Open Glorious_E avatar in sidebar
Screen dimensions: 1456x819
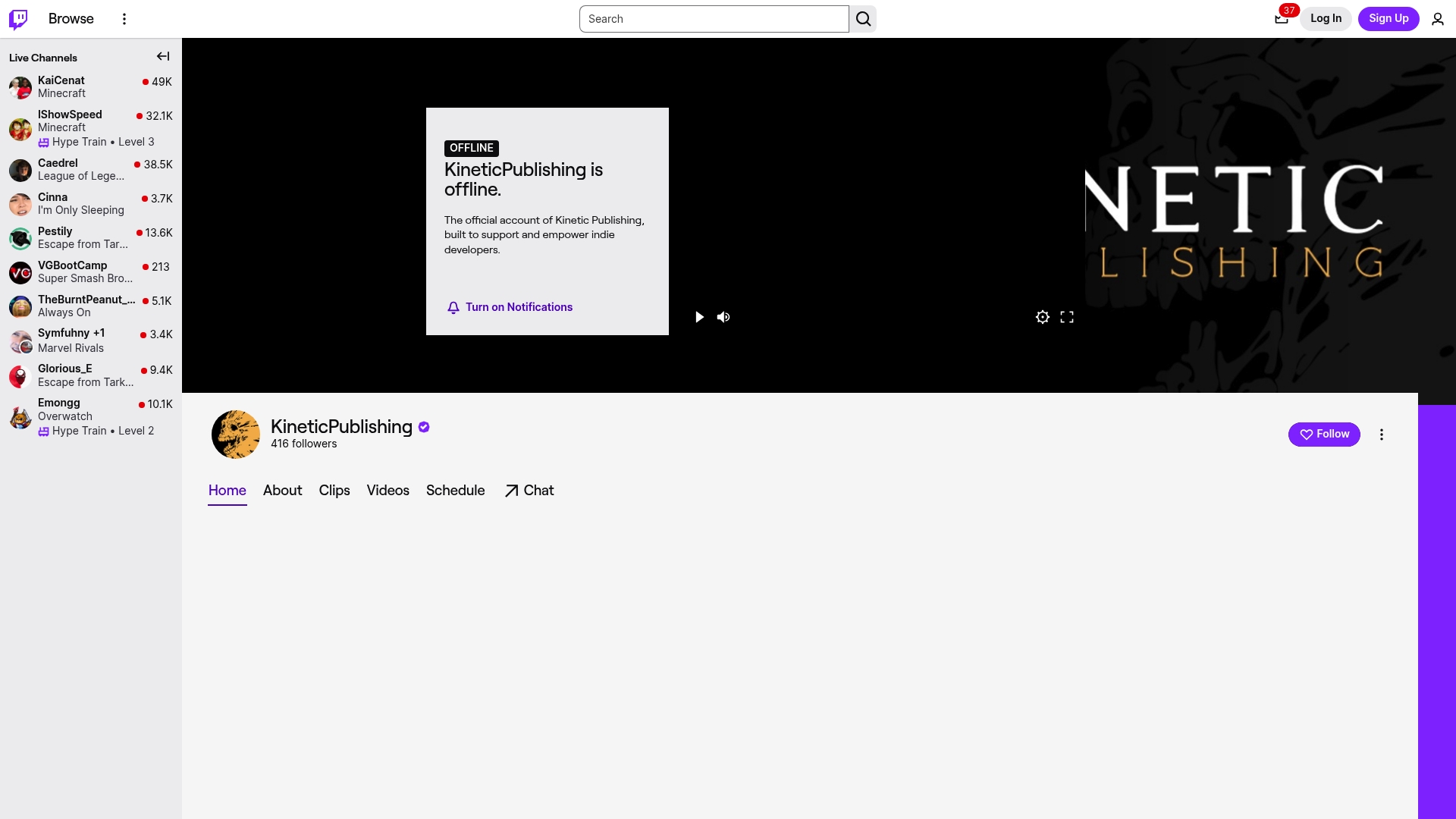(20, 376)
